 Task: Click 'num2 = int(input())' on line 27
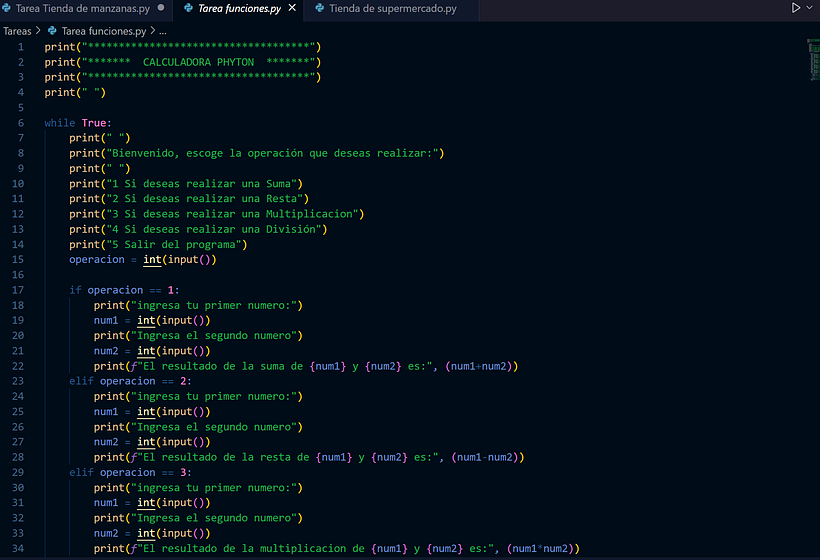tap(152, 442)
